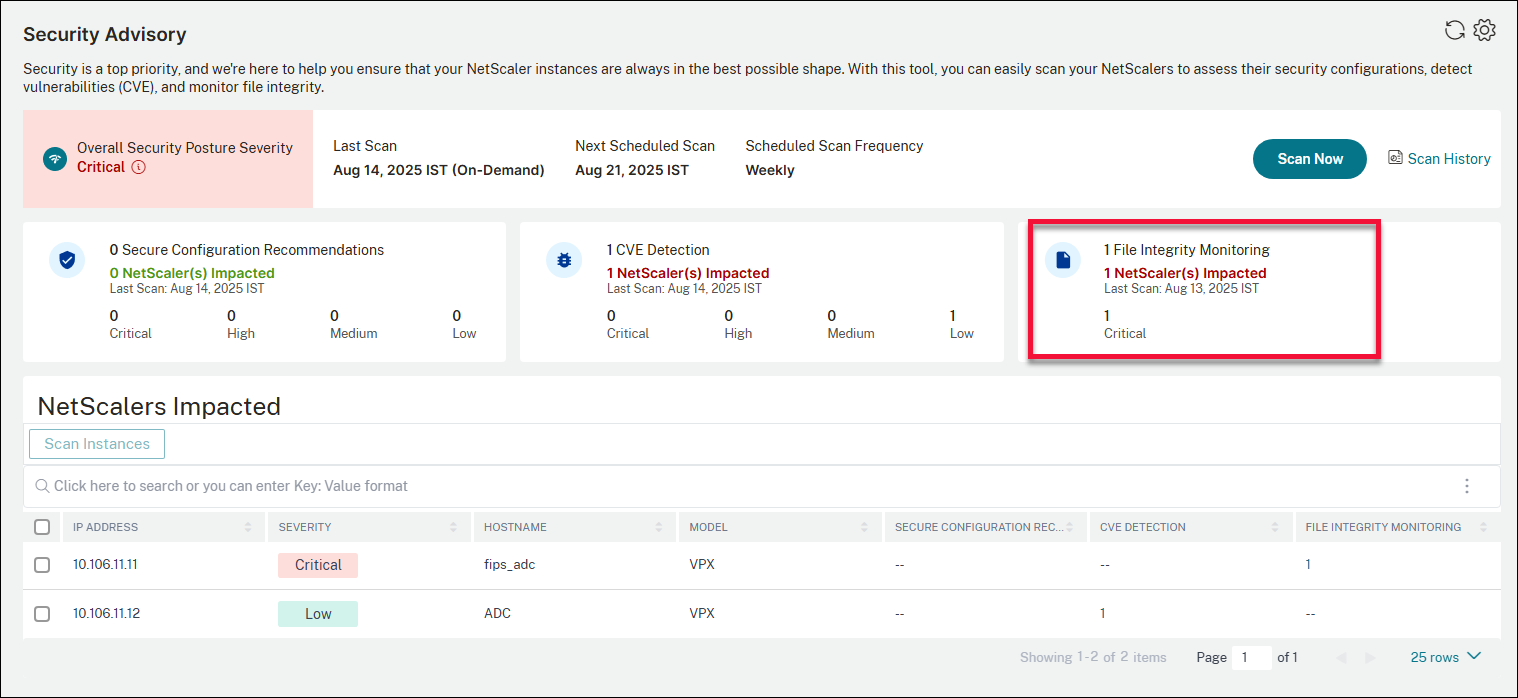Open the 25 rows dropdown

pos(1445,657)
